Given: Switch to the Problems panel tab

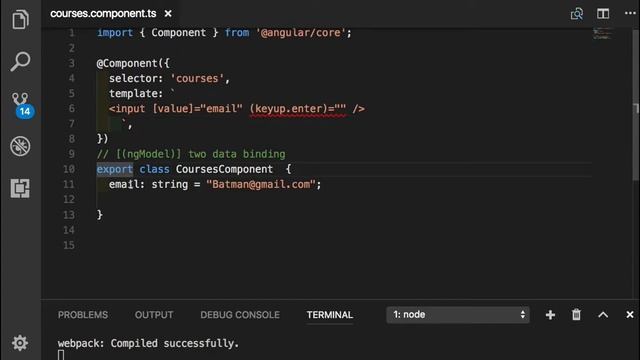Looking at the screenshot, I should 83,315.
